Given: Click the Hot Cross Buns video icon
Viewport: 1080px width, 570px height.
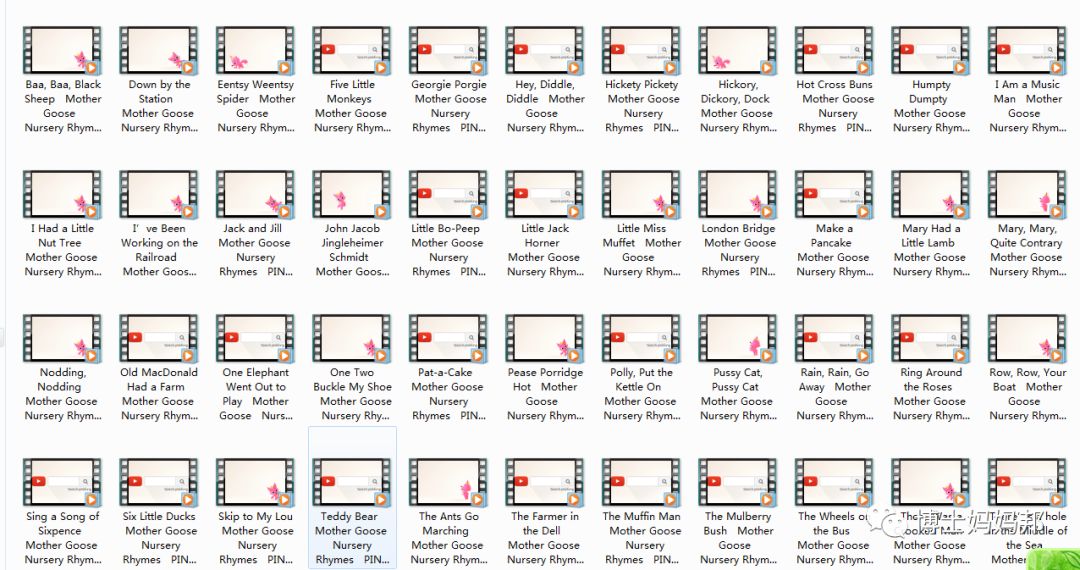Looking at the screenshot, I should 833,50.
